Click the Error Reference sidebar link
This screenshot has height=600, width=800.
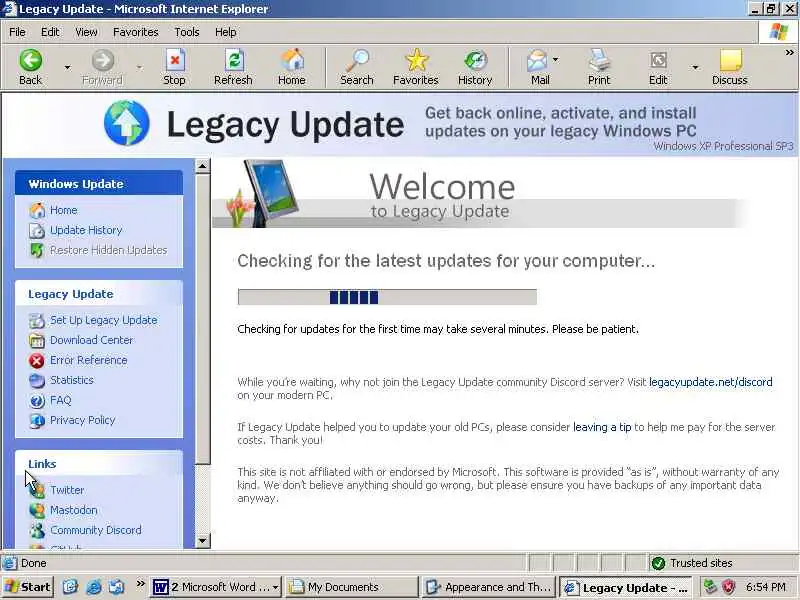89,361
